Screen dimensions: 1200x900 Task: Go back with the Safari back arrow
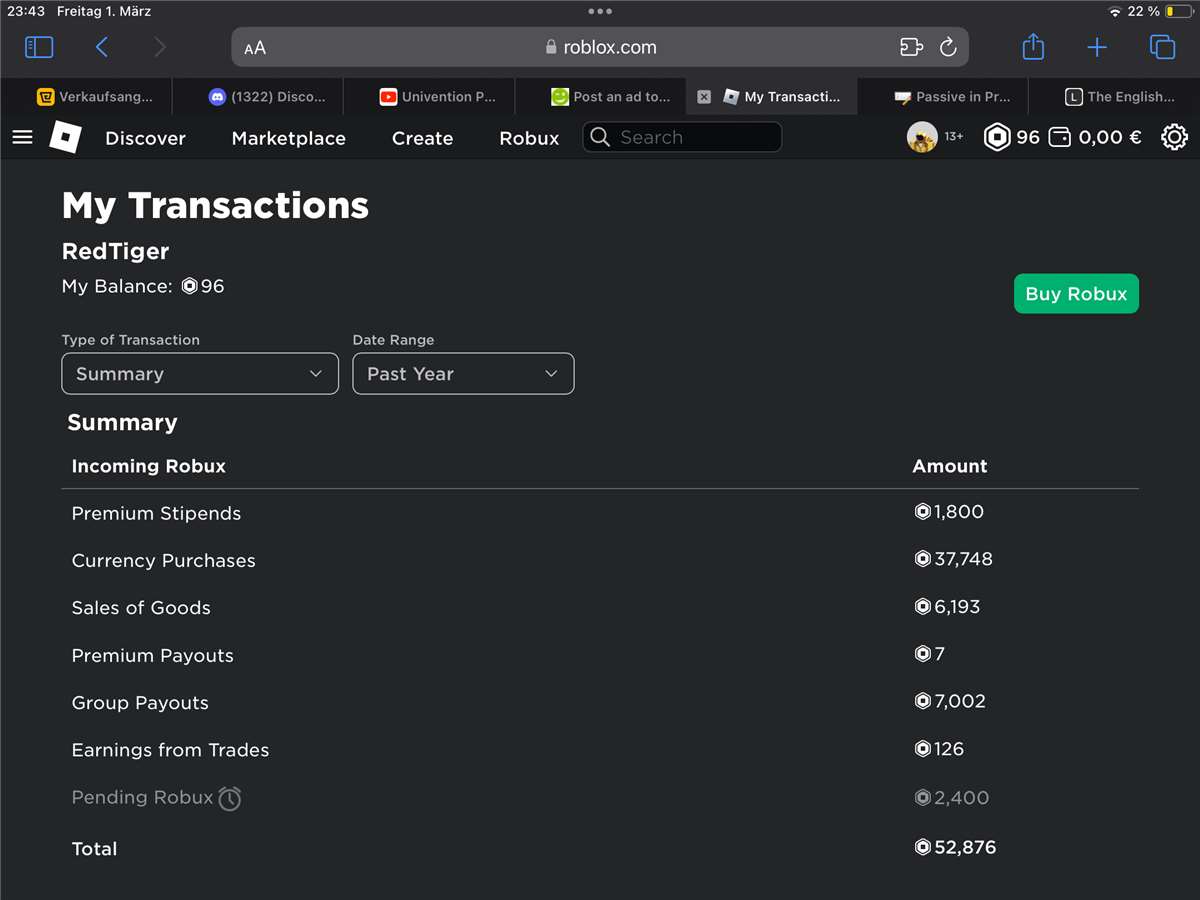pyautogui.click(x=102, y=47)
